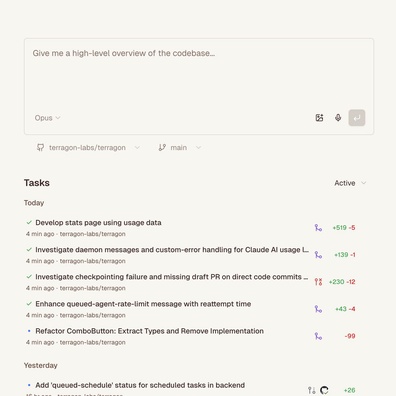Click the +519 -5 diff stats
Screen dimensions: 396x396
coord(344,228)
